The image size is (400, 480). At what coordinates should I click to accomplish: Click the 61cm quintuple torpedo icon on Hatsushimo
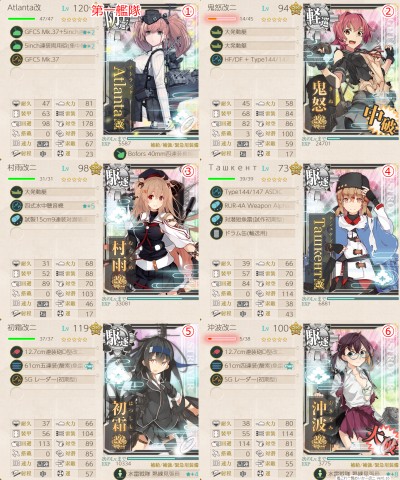[x=16, y=366]
